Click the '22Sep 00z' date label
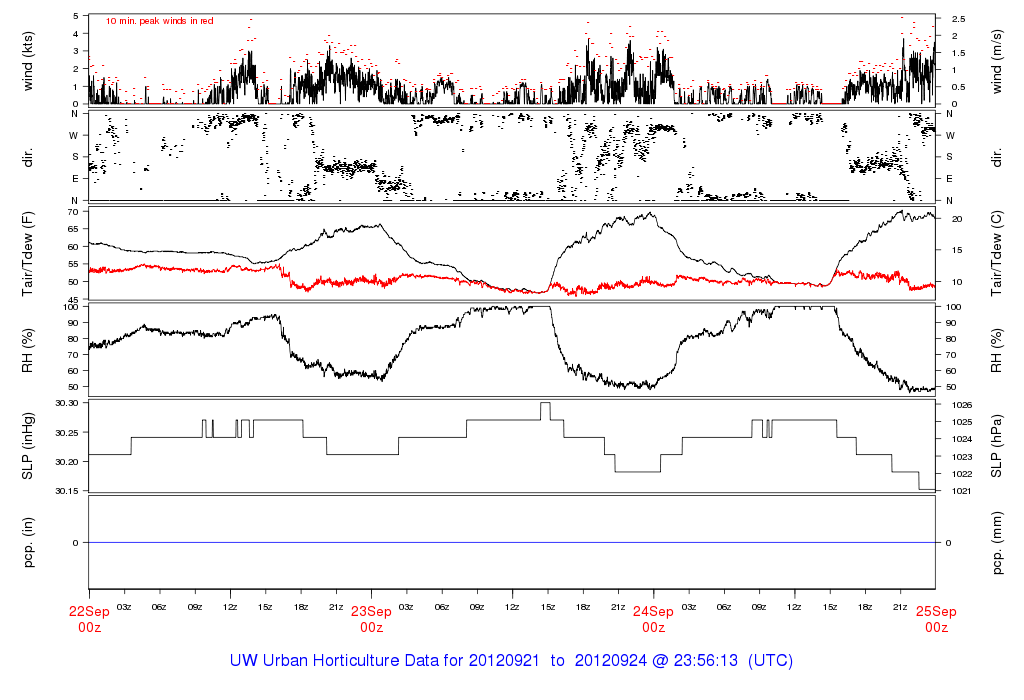Image resolution: width=1024 pixels, height=700 pixels. [89, 619]
